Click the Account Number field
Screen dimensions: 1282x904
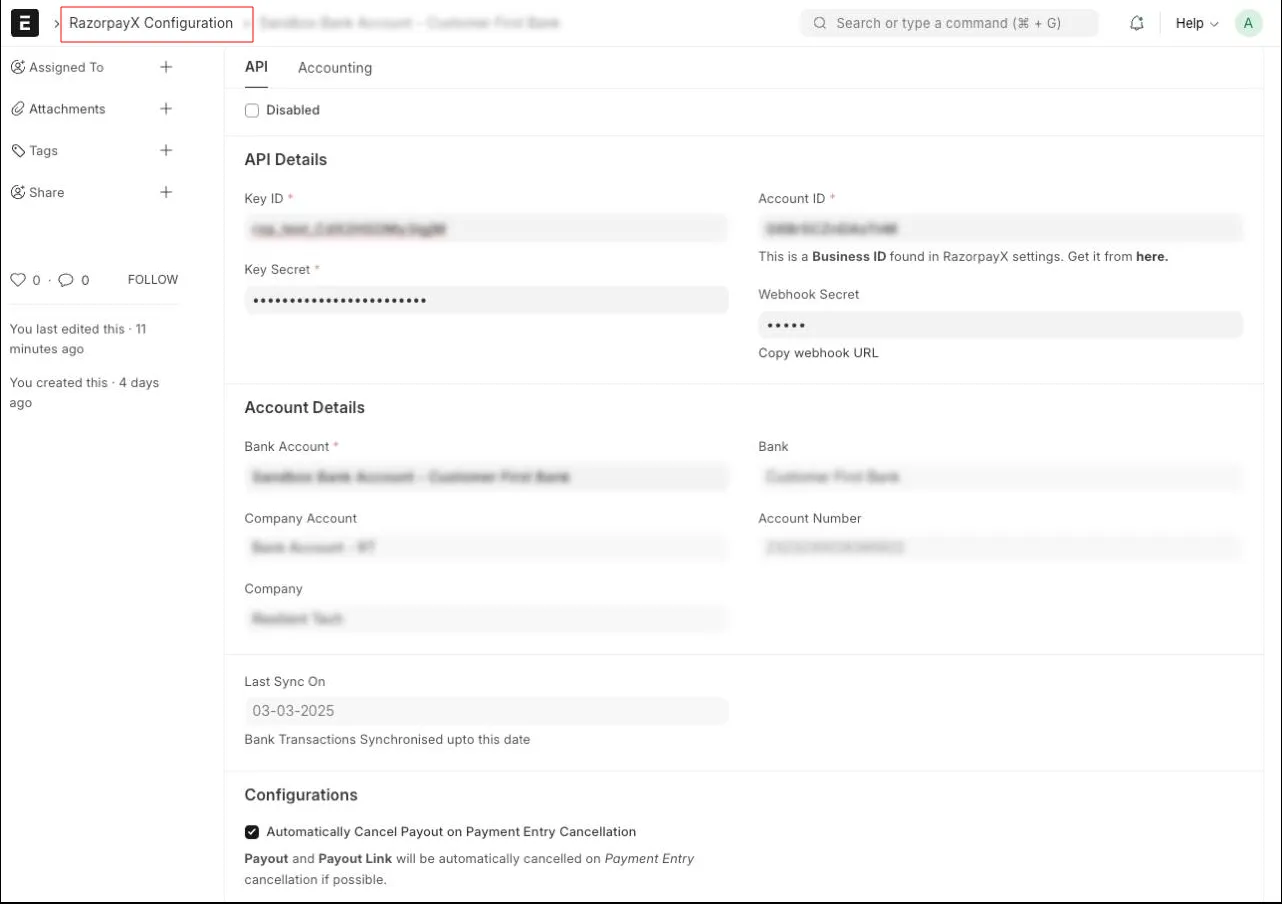1000,547
